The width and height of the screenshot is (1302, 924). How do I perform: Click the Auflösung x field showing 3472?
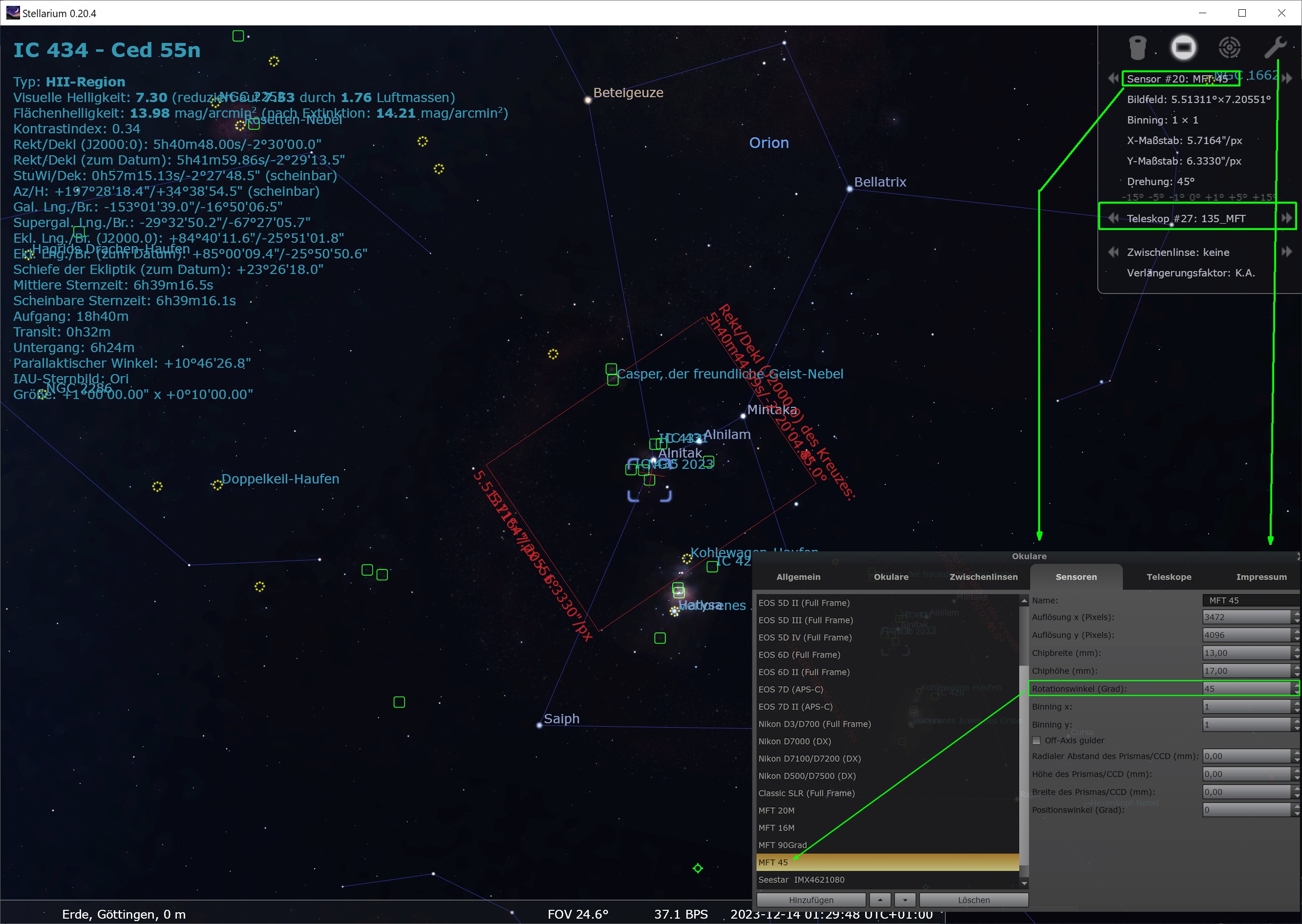[x=1246, y=617]
